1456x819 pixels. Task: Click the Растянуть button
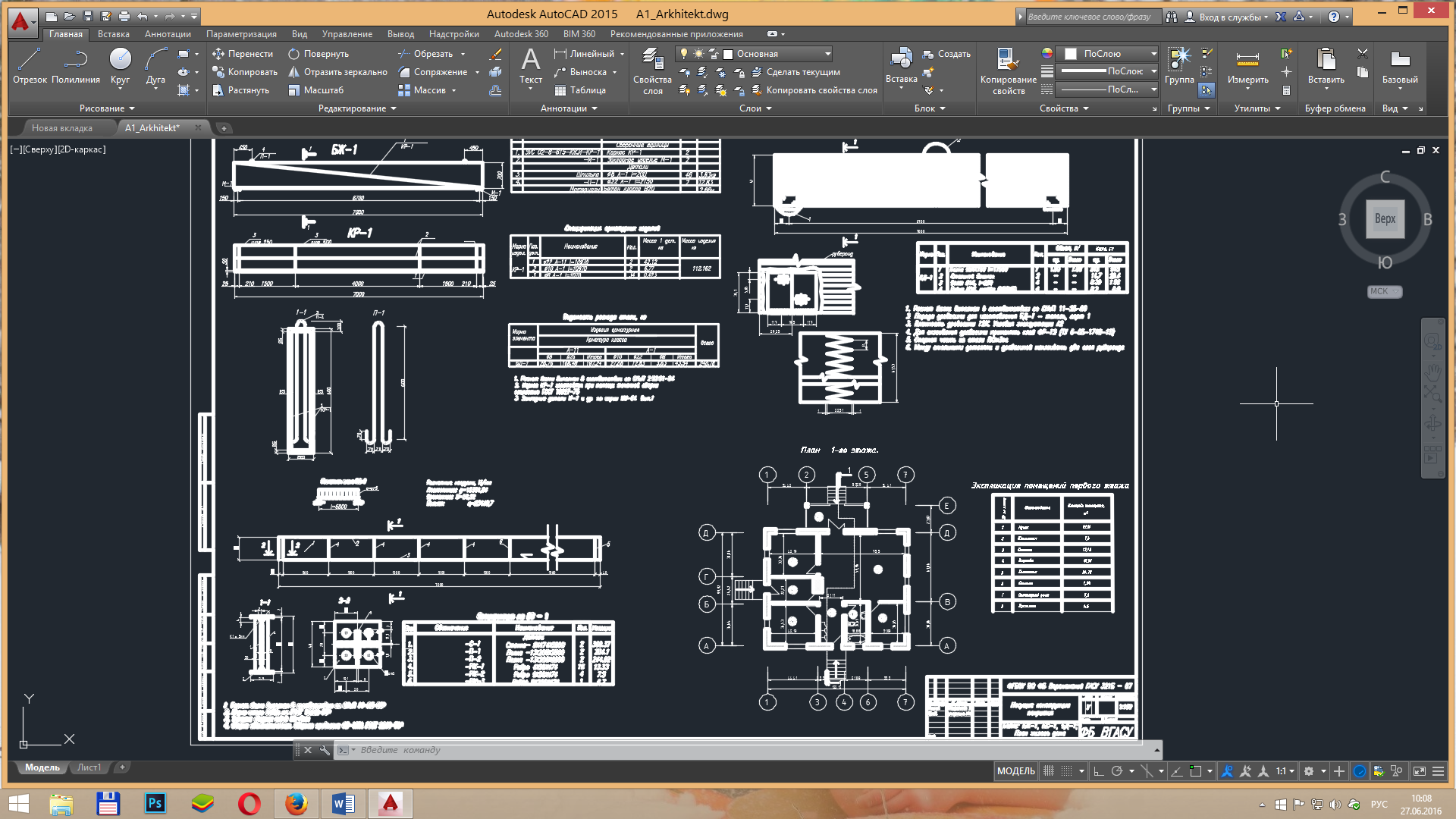click(240, 90)
